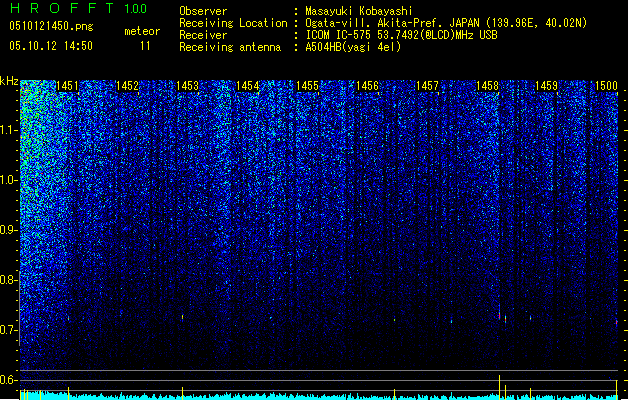This screenshot has height=400, width=629.
Task: Click the date stamp 05.10.12 14:50
Action: tap(51, 46)
